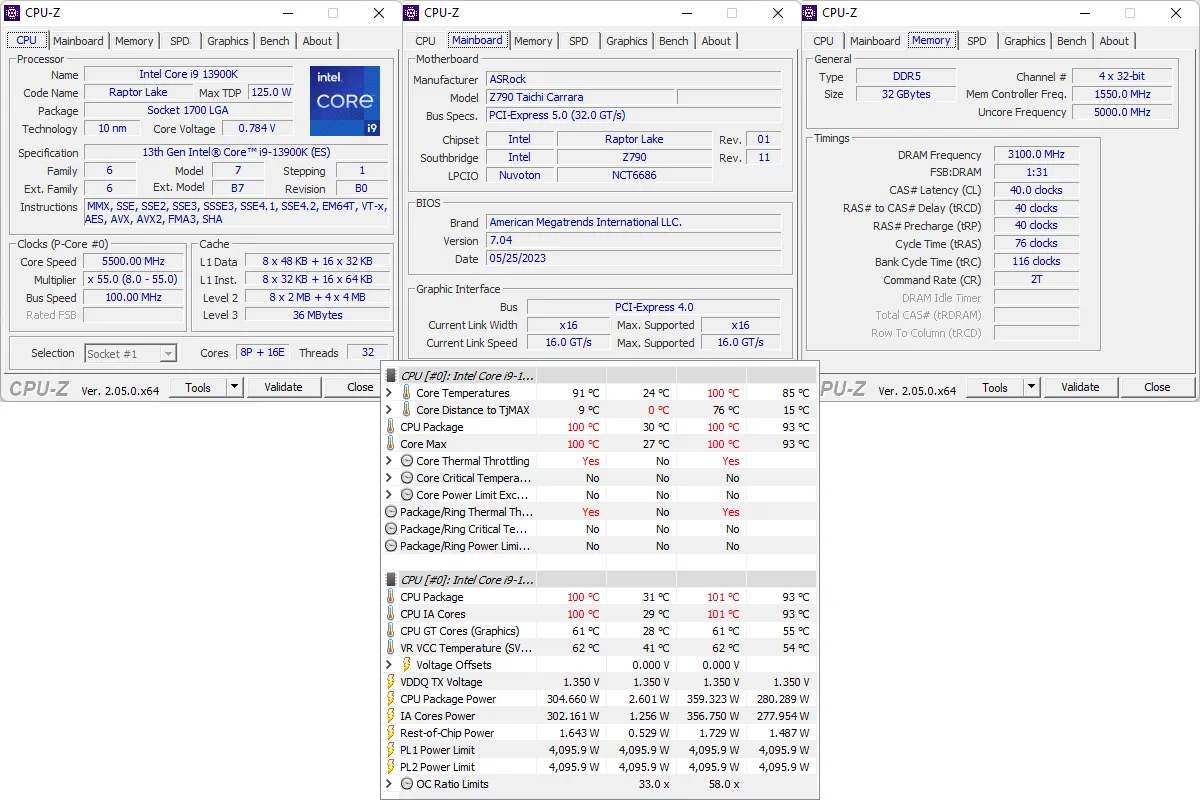Click status circle icon beside Core Thermal Throttling
Viewport: 1200px width, 800px height.
coord(407,461)
